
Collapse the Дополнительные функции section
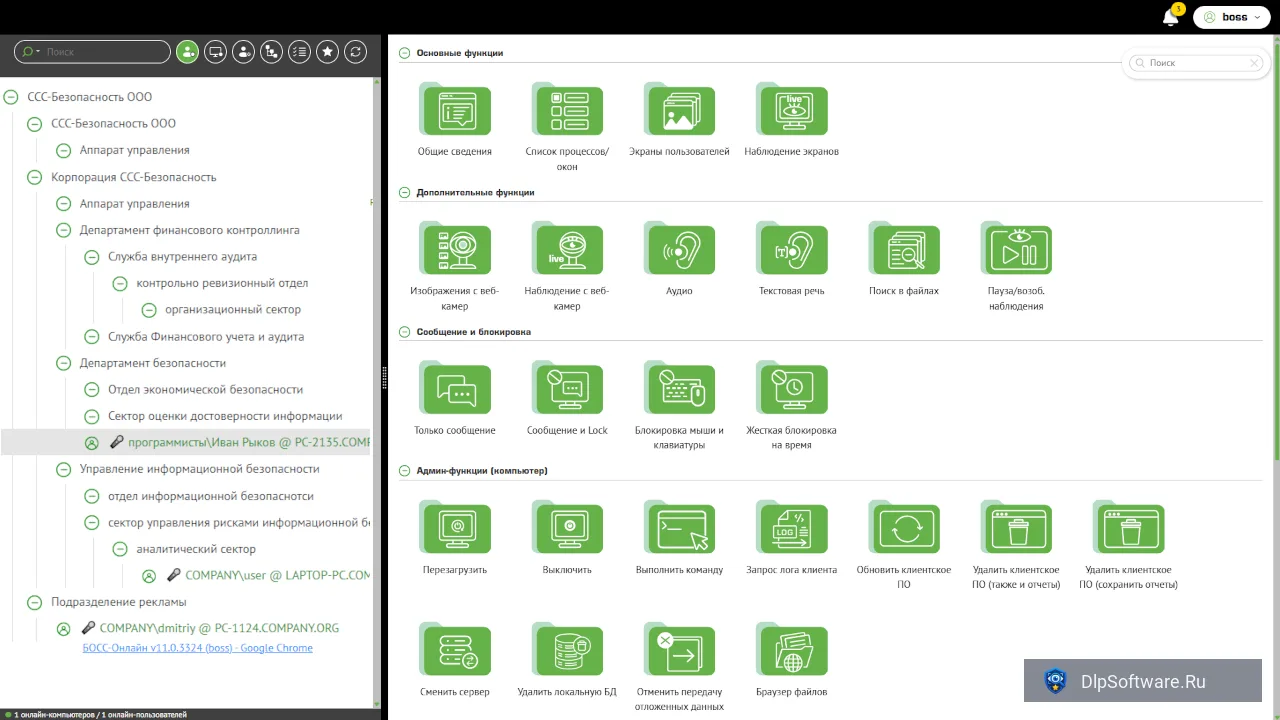point(405,192)
